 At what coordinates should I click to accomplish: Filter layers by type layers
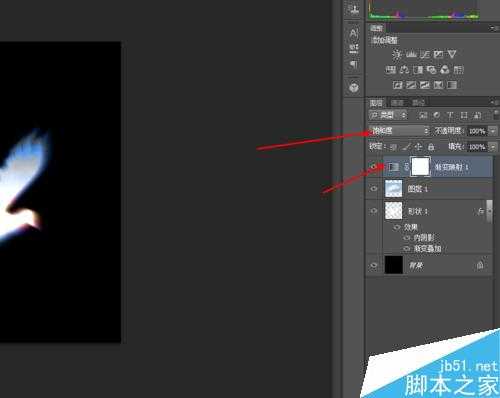coord(450,115)
